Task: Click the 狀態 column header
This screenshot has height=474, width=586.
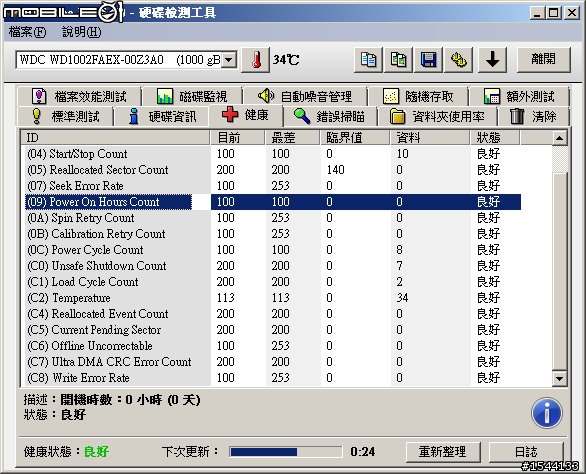Action: pyautogui.click(x=495, y=138)
